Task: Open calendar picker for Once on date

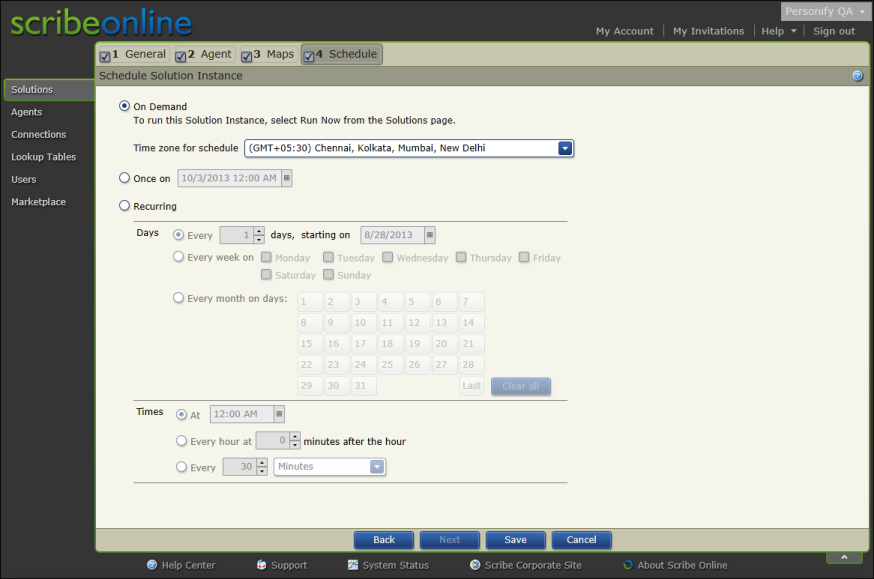Action: pos(287,178)
